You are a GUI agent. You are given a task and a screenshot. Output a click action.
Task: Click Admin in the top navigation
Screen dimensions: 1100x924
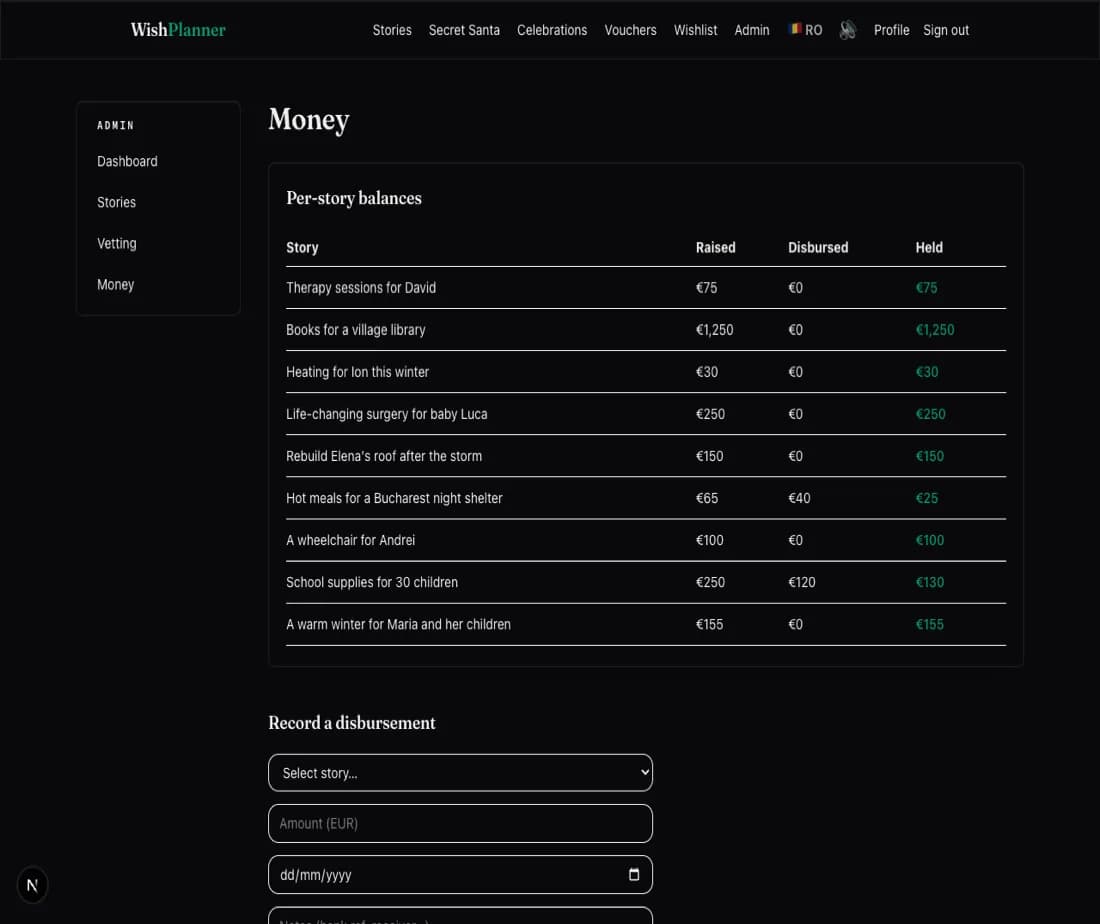pyautogui.click(x=751, y=30)
